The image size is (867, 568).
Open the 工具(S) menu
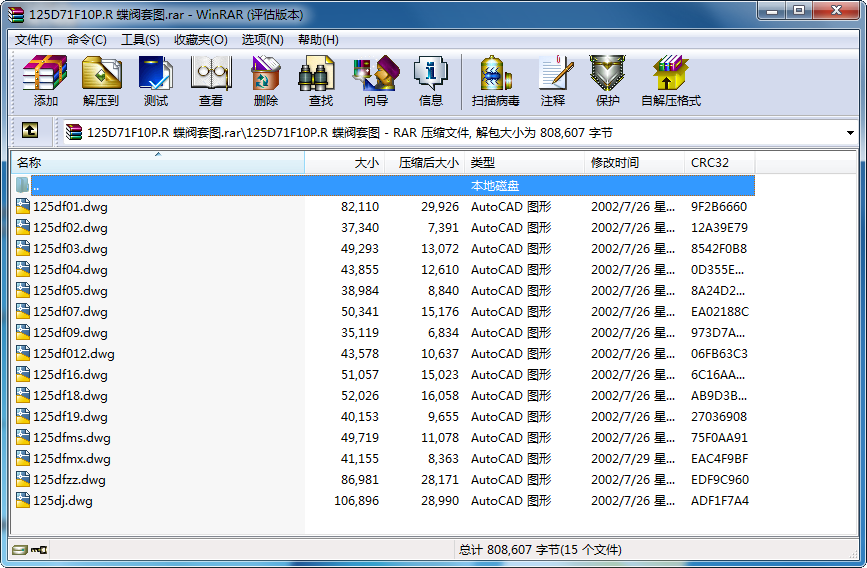(x=140, y=40)
